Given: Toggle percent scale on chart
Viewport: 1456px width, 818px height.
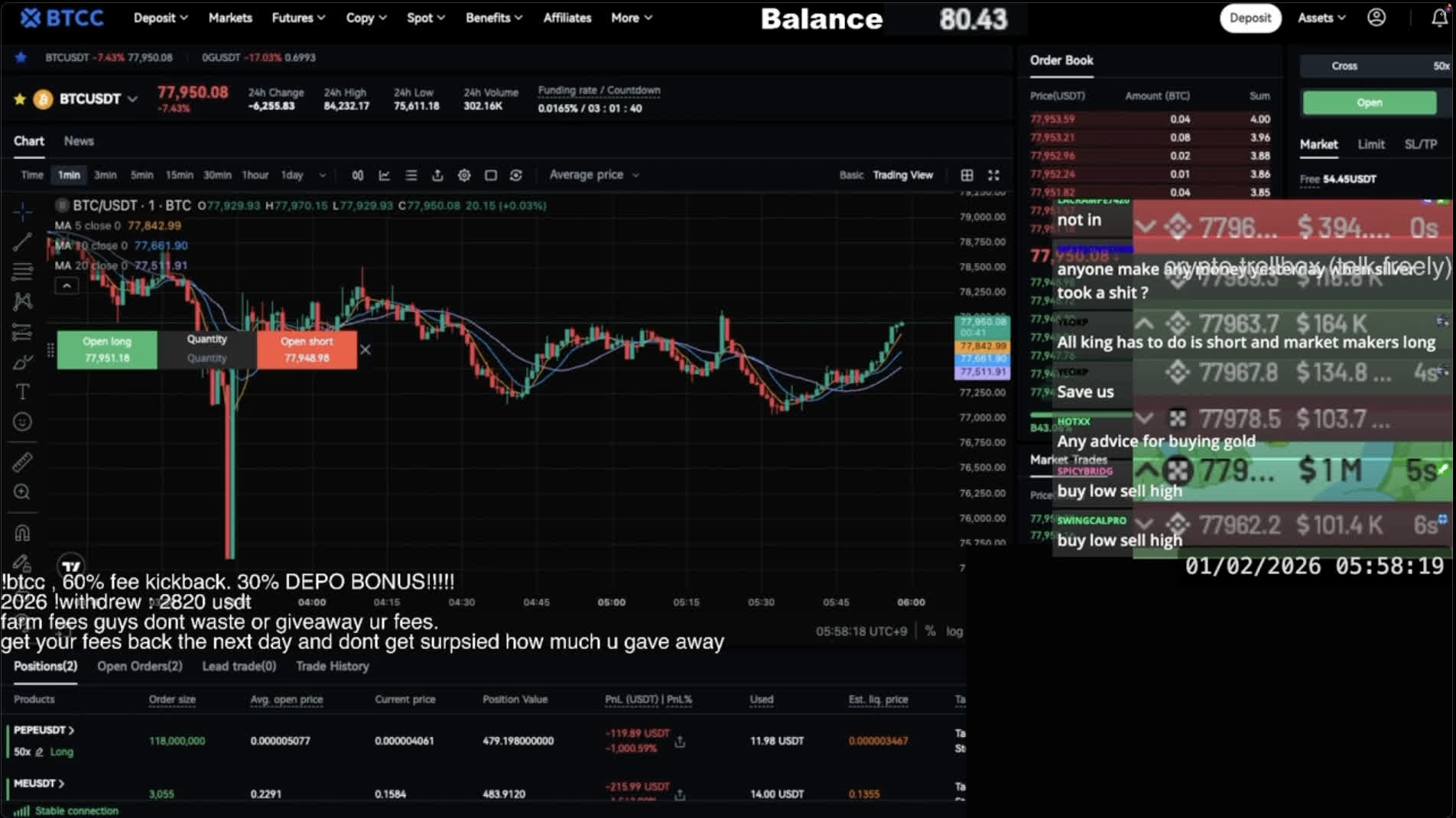Looking at the screenshot, I should pyautogui.click(x=930, y=631).
